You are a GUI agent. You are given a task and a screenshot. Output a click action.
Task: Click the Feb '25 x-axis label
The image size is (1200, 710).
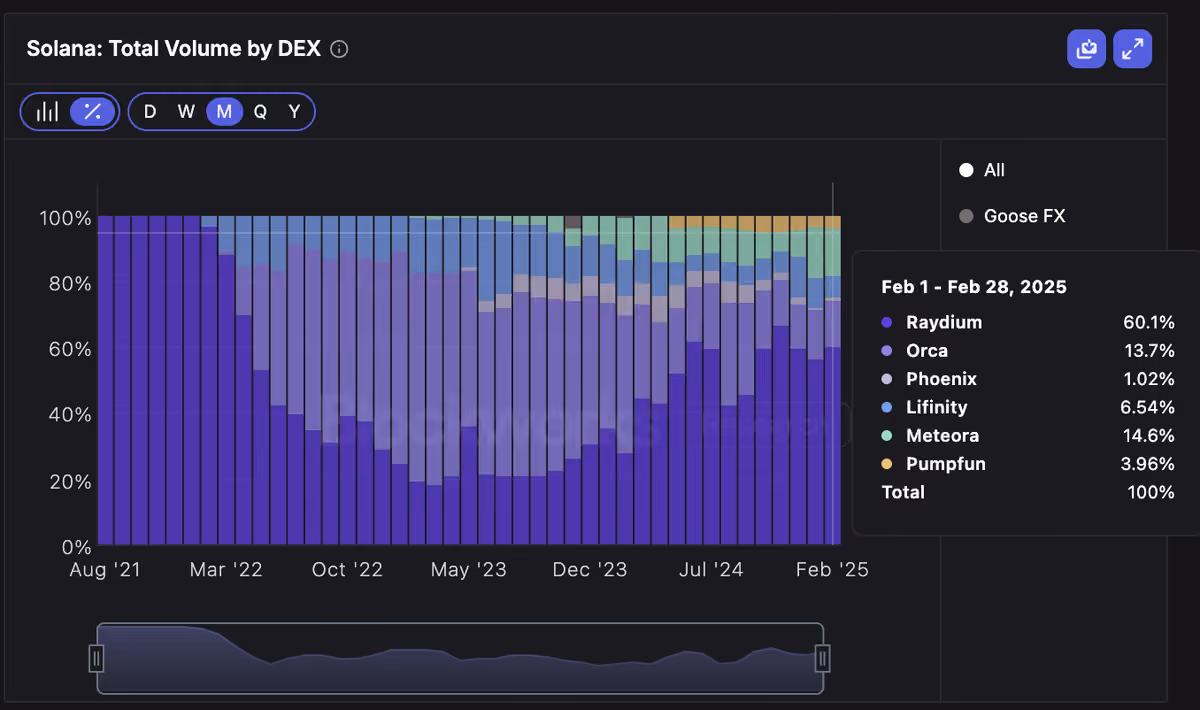[x=832, y=570]
